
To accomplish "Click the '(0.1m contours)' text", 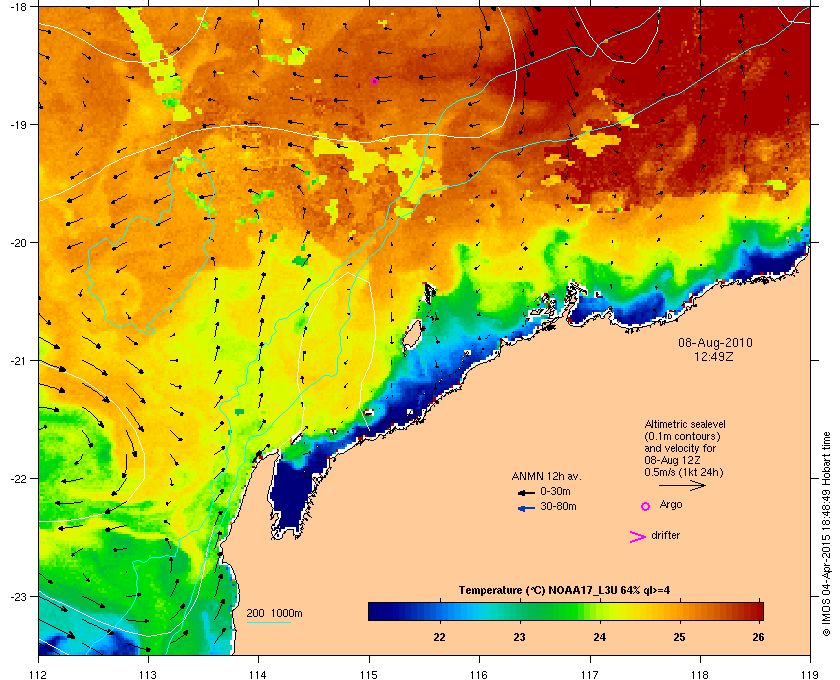I will pos(682,436).
